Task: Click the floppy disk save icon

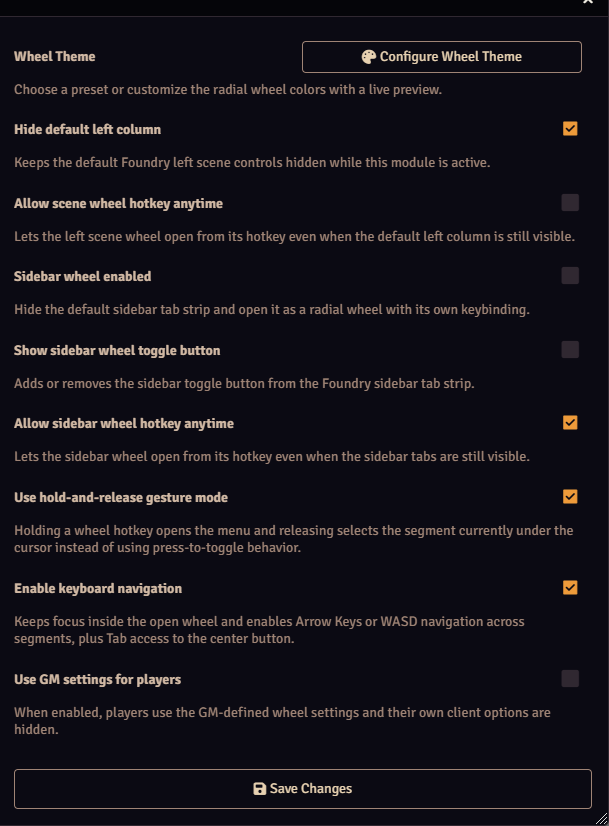Action: [260, 789]
